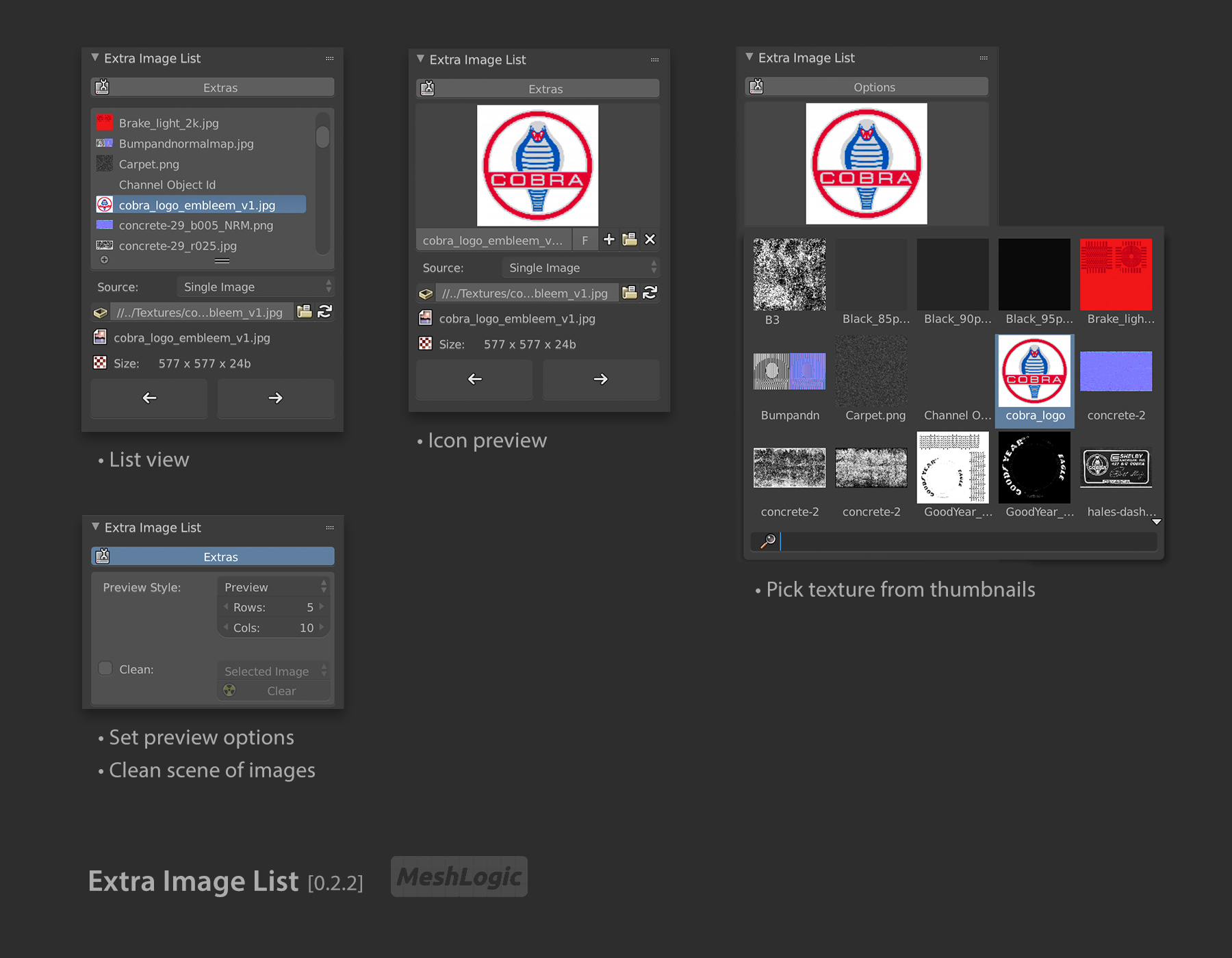Enable the Clean checkbox
Screen dimensions: 1232x958
[x=105, y=669]
